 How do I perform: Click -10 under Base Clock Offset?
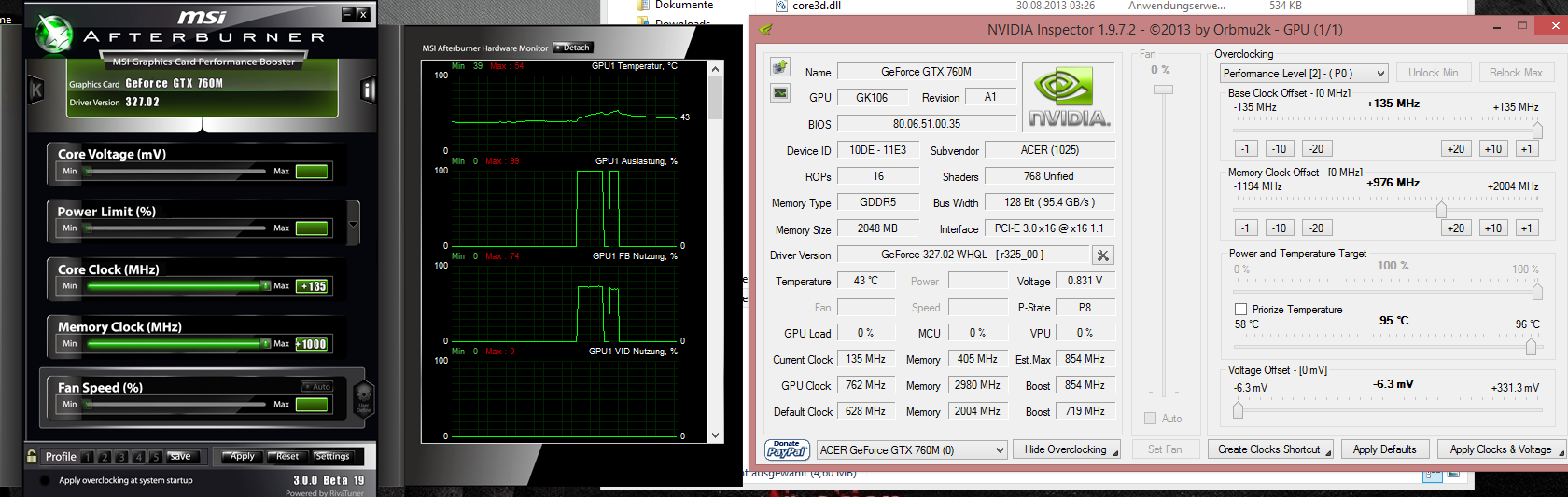[x=1279, y=148]
